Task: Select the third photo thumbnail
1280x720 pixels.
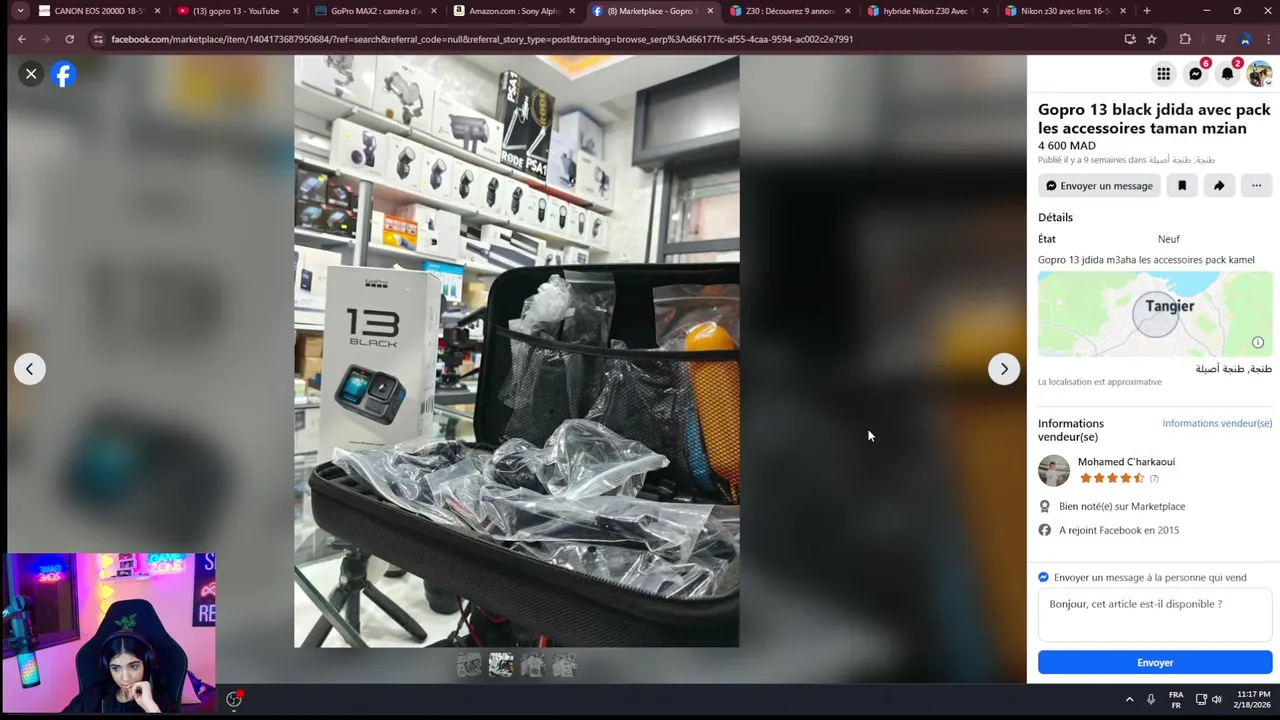Action: click(533, 665)
